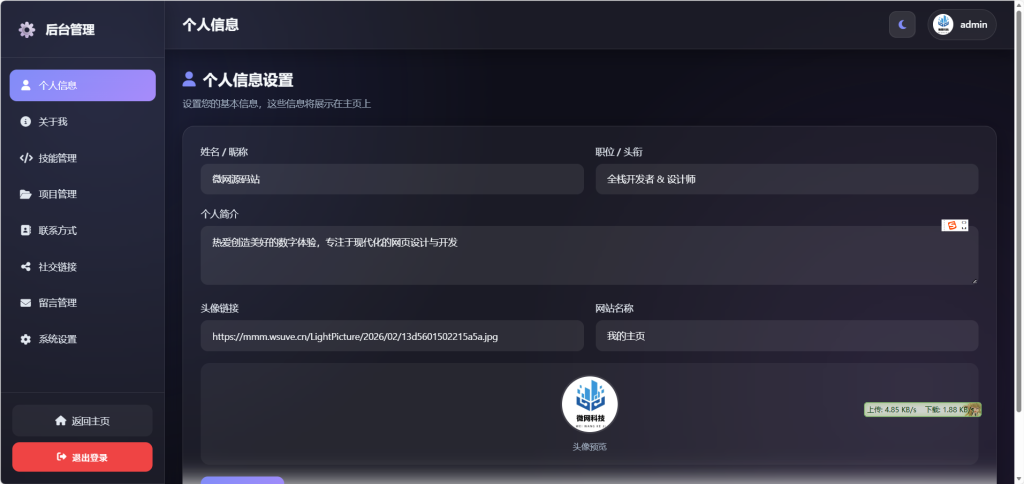
Task: Click the envelope icon for 留言管理
Action: [x=25, y=303]
